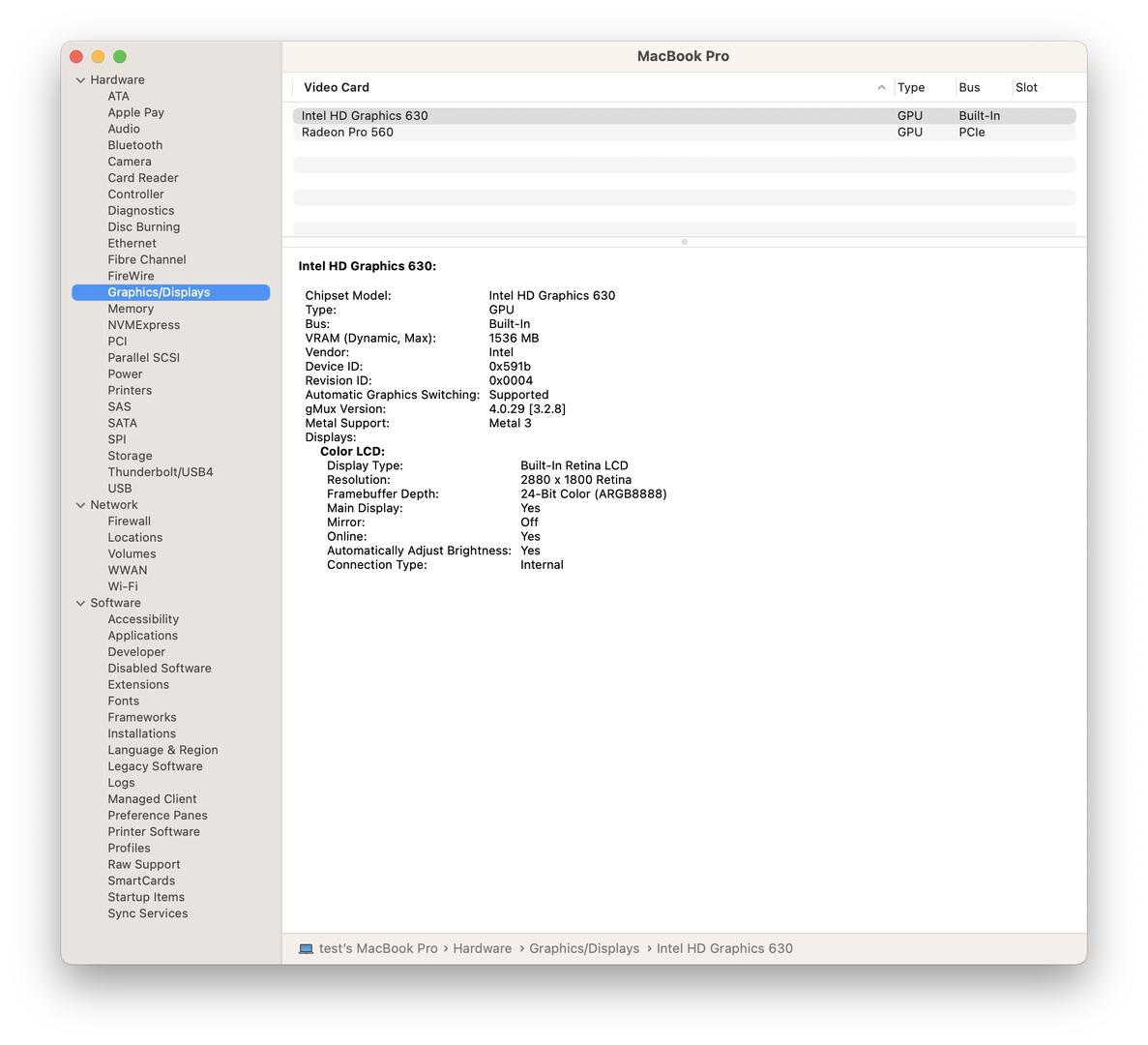Click the Video Card column header
This screenshot has height=1045, width=1148.
pos(336,87)
